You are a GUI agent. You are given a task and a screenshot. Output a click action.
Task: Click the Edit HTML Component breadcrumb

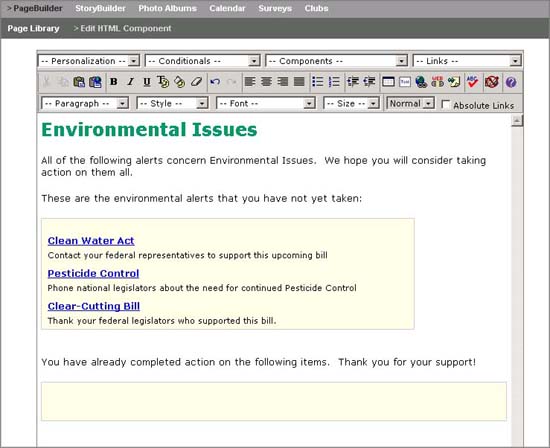point(126,28)
